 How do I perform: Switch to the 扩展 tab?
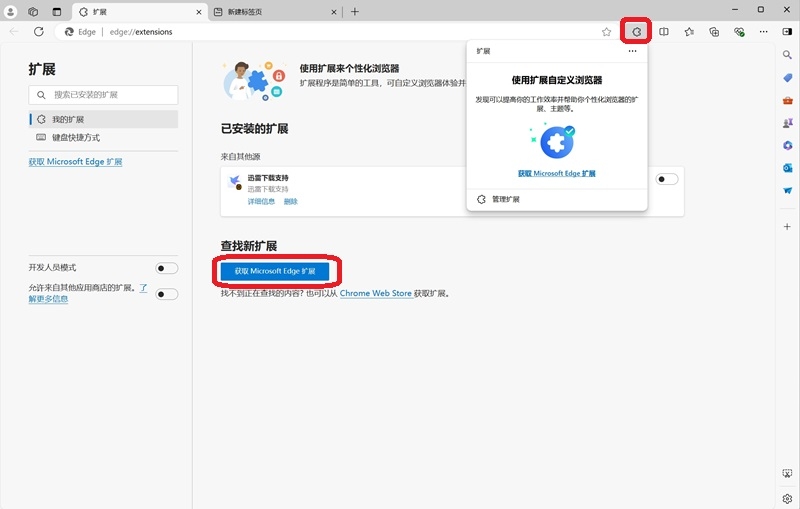(139, 12)
